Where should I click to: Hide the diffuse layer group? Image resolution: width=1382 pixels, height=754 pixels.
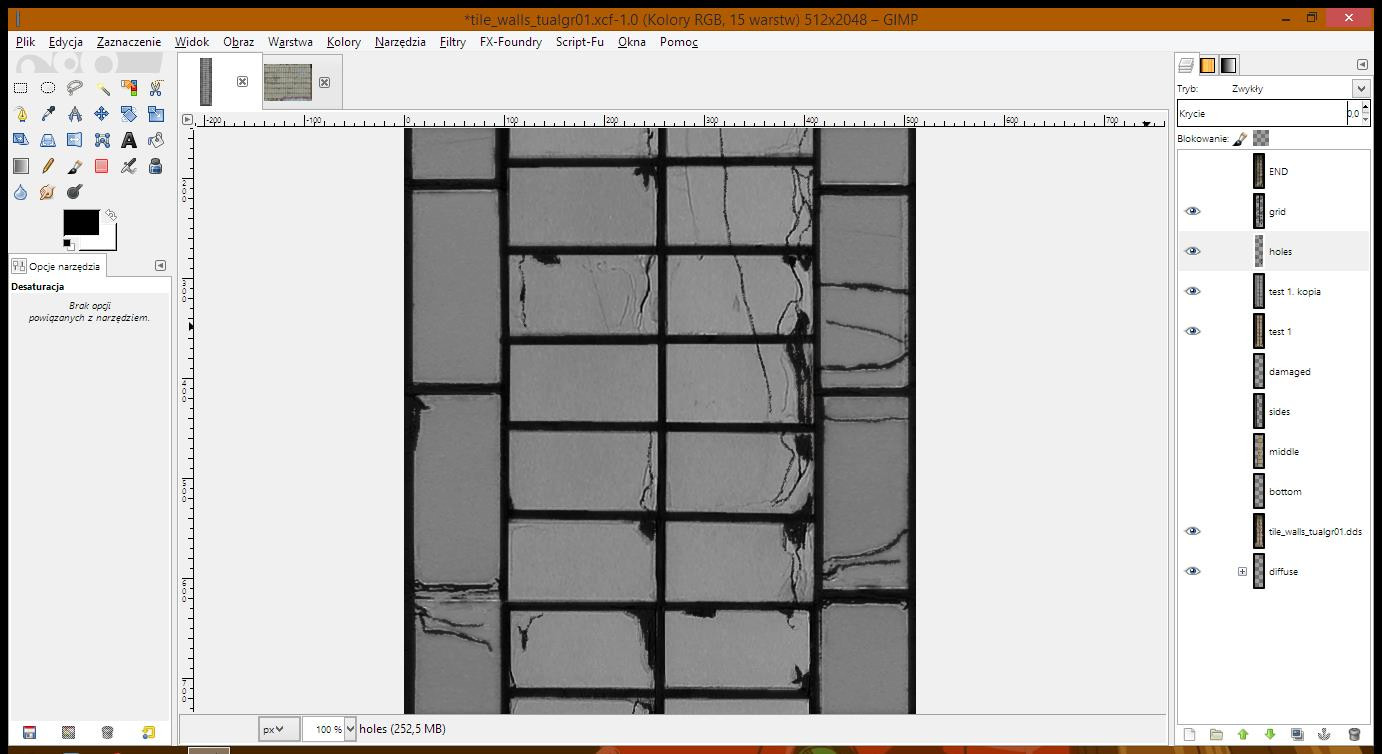(x=1192, y=571)
